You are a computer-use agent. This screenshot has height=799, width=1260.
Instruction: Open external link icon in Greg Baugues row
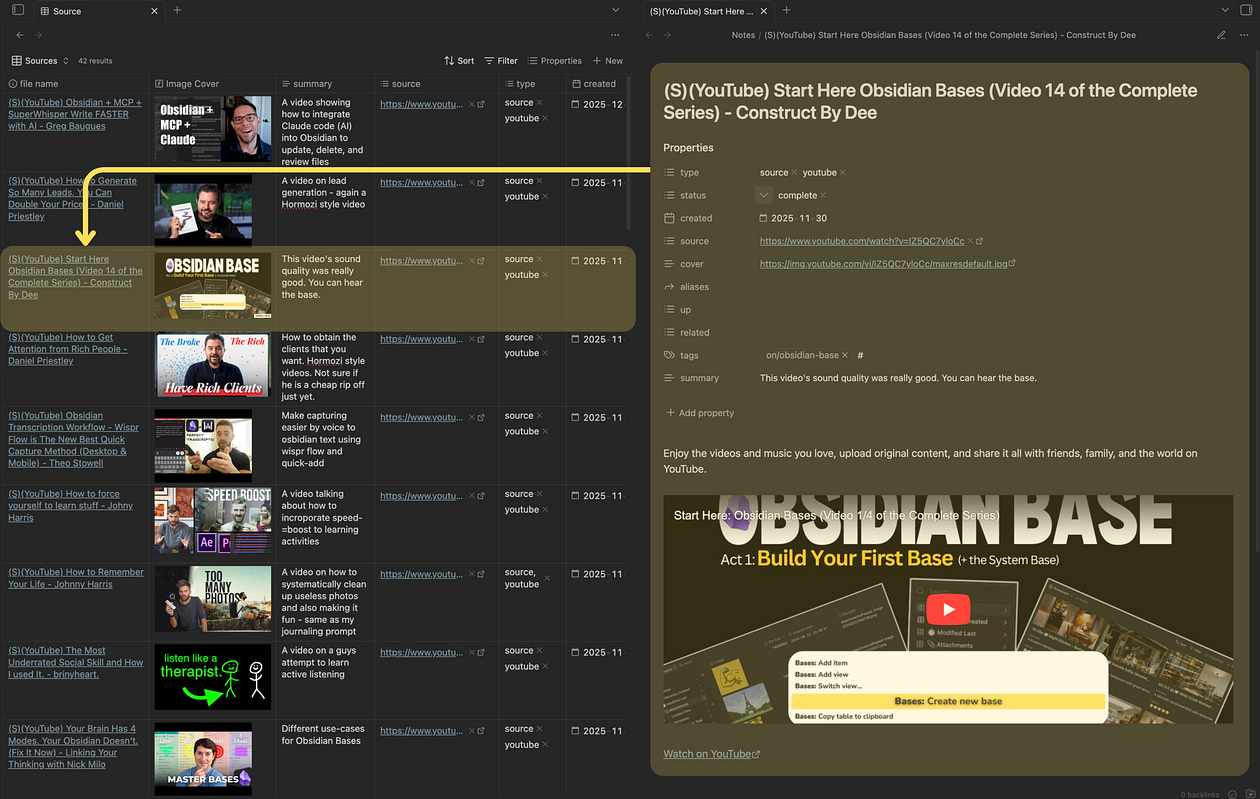(481, 104)
